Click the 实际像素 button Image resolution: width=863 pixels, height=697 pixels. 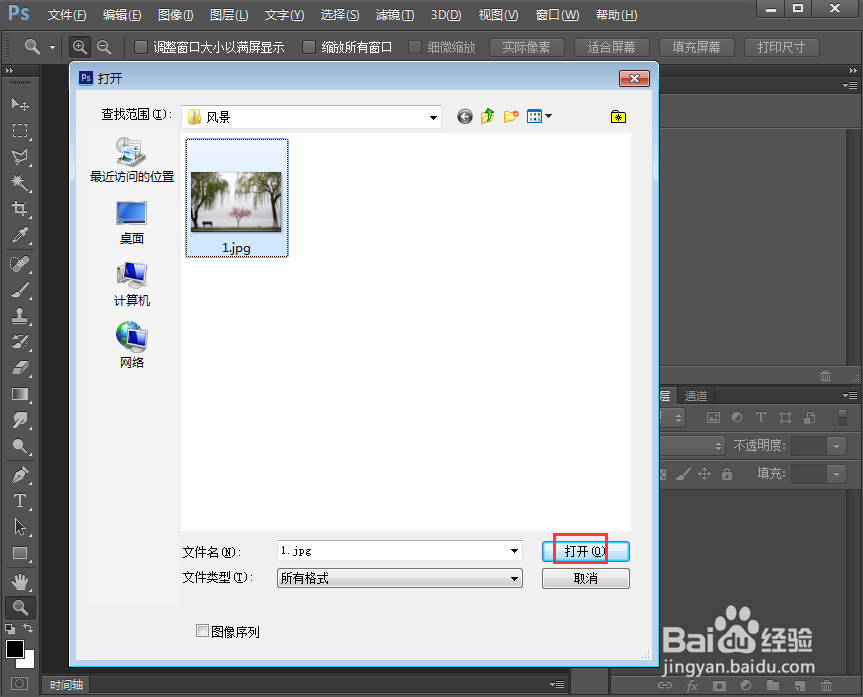click(526, 47)
